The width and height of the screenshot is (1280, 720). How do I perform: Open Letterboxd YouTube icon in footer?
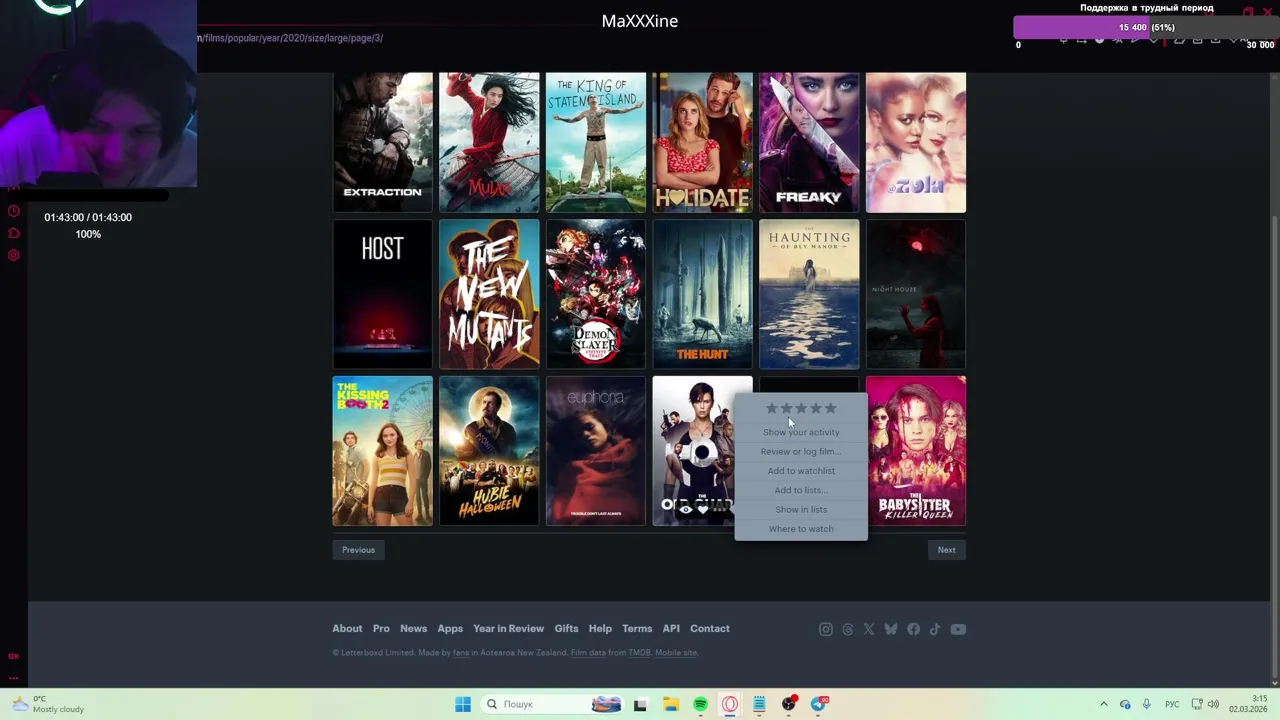pos(958,629)
